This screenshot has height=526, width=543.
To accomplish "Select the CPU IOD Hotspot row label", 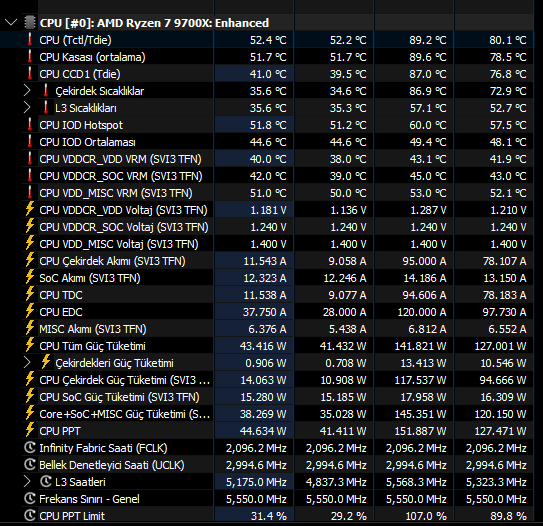I will tap(81, 125).
